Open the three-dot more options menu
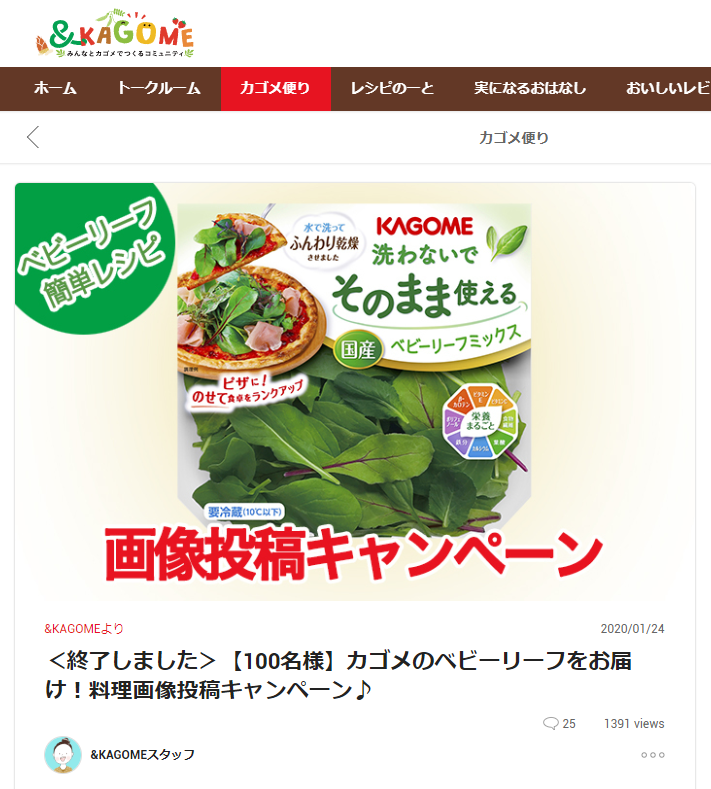This screenshot has width=711, height=789. click(x=653, y=755)
